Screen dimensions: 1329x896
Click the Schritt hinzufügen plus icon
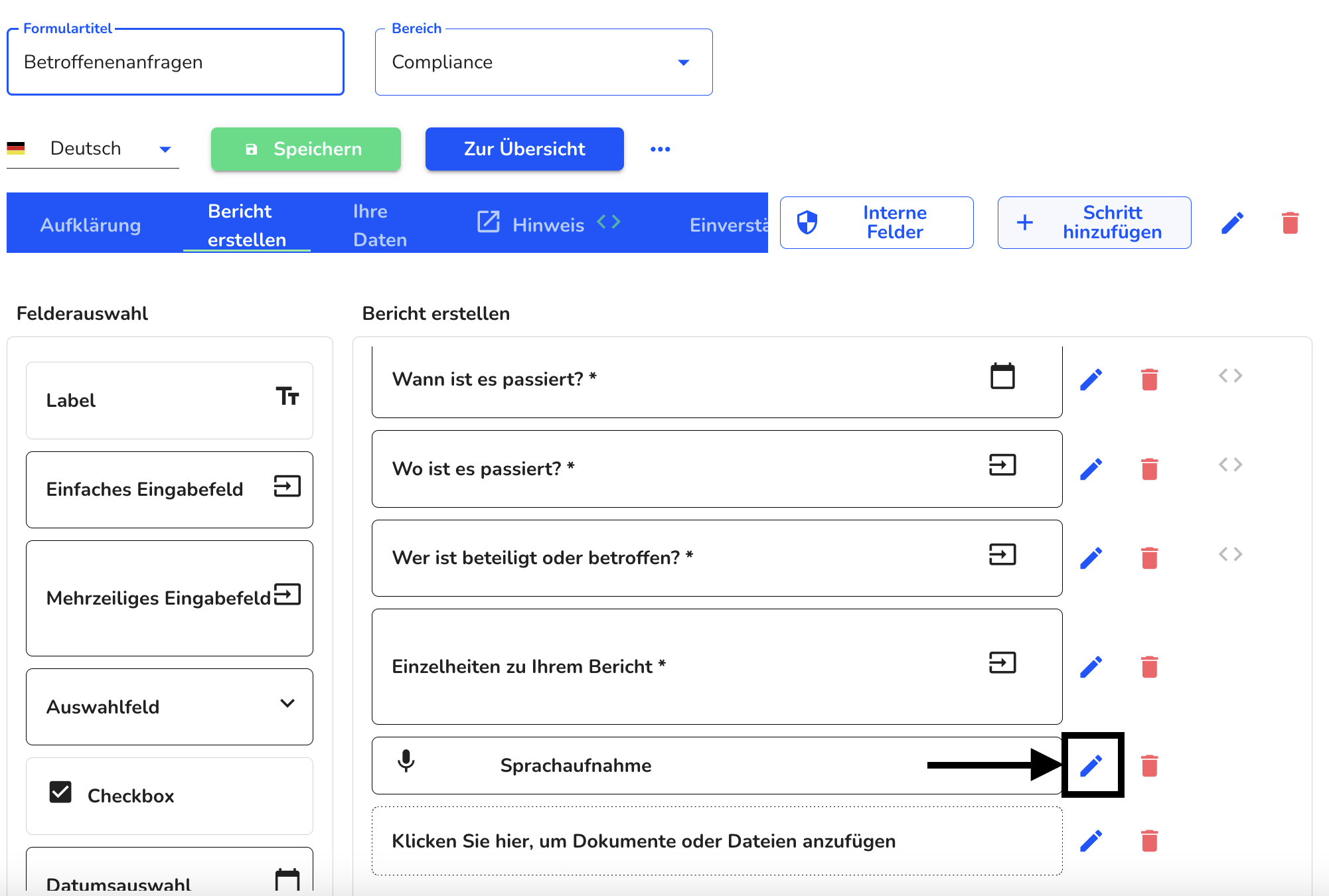pyautogui.click(x=1025, y=223)
